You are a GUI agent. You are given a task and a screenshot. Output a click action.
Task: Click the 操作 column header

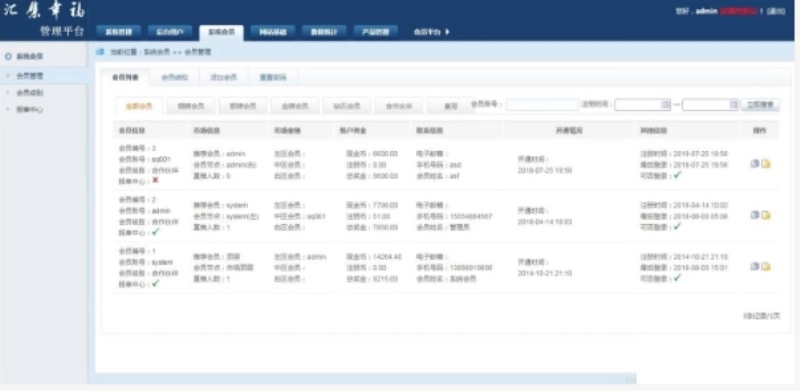[760, 131]
